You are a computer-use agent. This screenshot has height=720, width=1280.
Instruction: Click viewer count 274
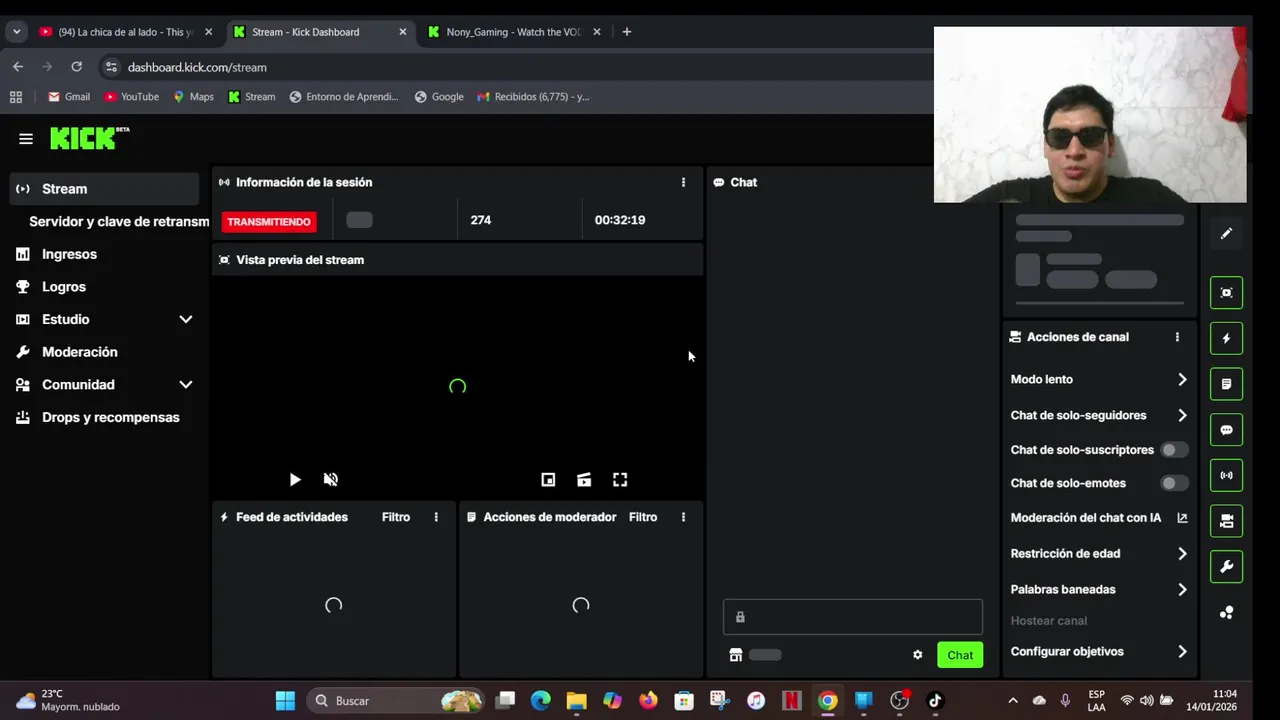pyautogui.click(x=481, y=220)
